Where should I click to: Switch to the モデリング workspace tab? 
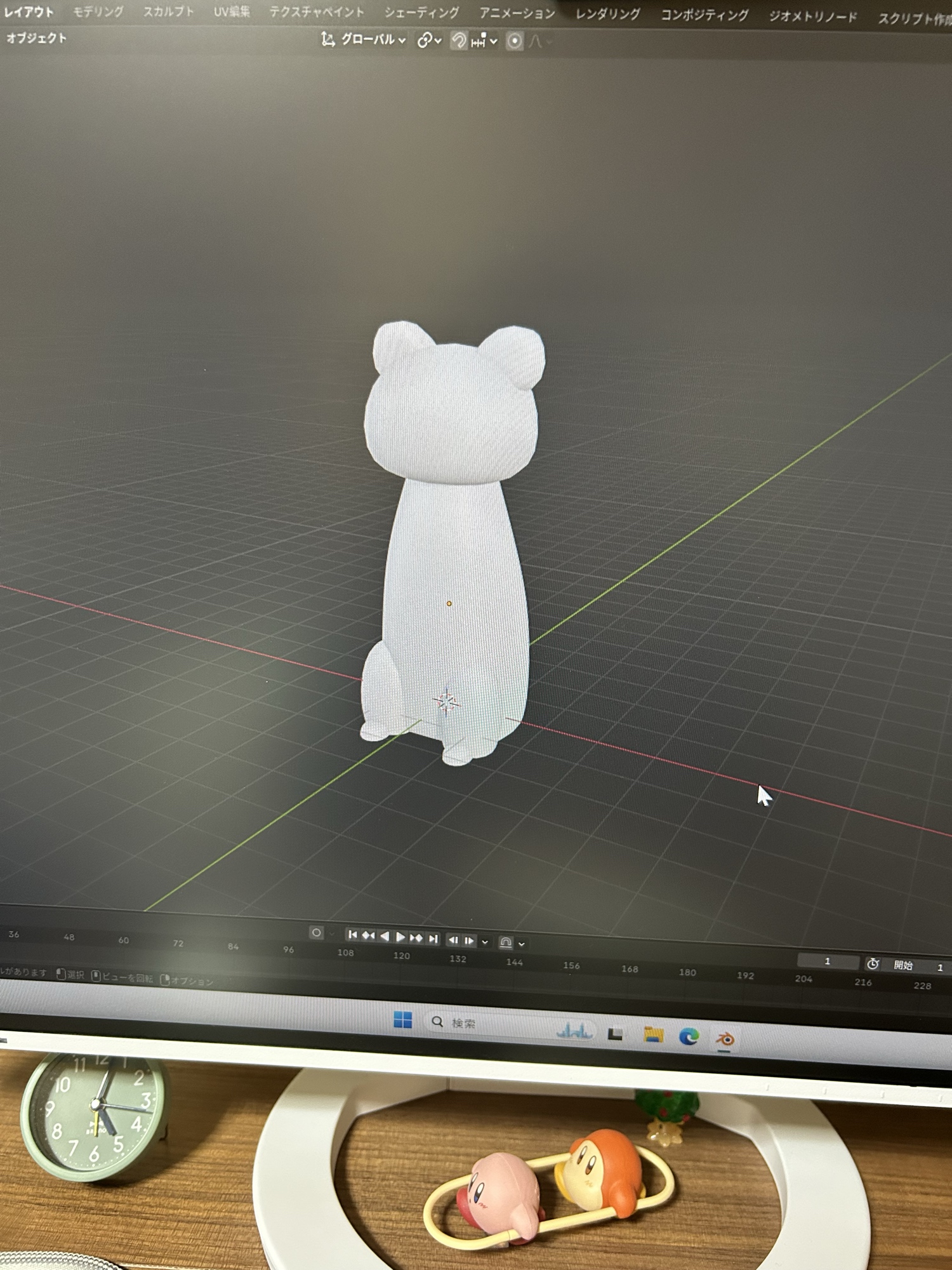(x=98, y=12)
